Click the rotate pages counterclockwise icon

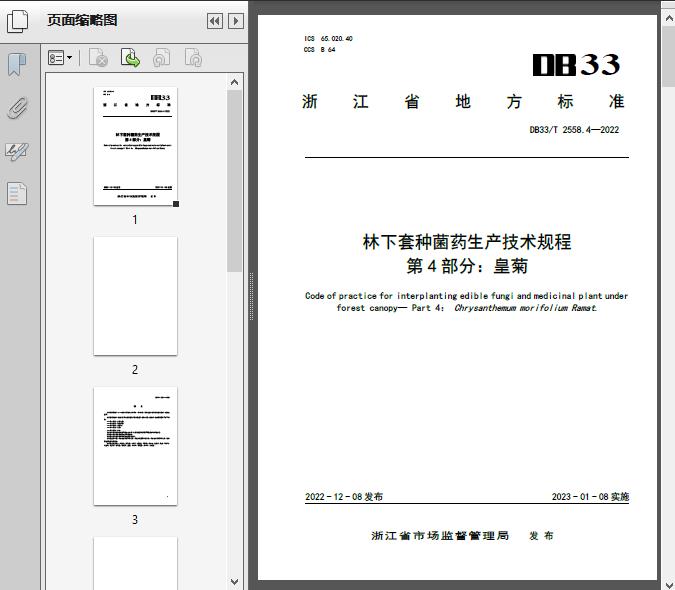(161, 58)
